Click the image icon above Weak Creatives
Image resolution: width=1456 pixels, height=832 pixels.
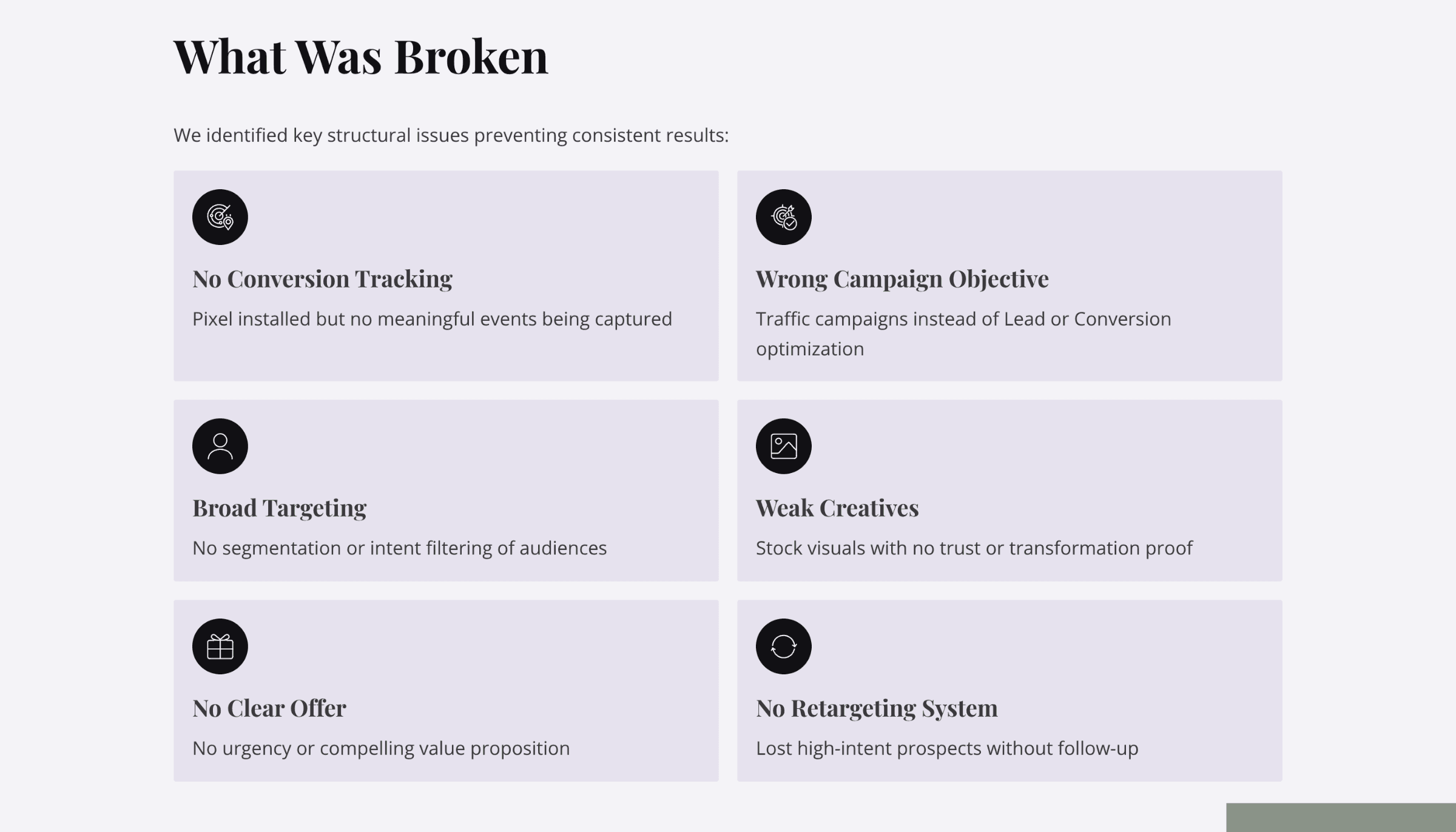point(783,446)
